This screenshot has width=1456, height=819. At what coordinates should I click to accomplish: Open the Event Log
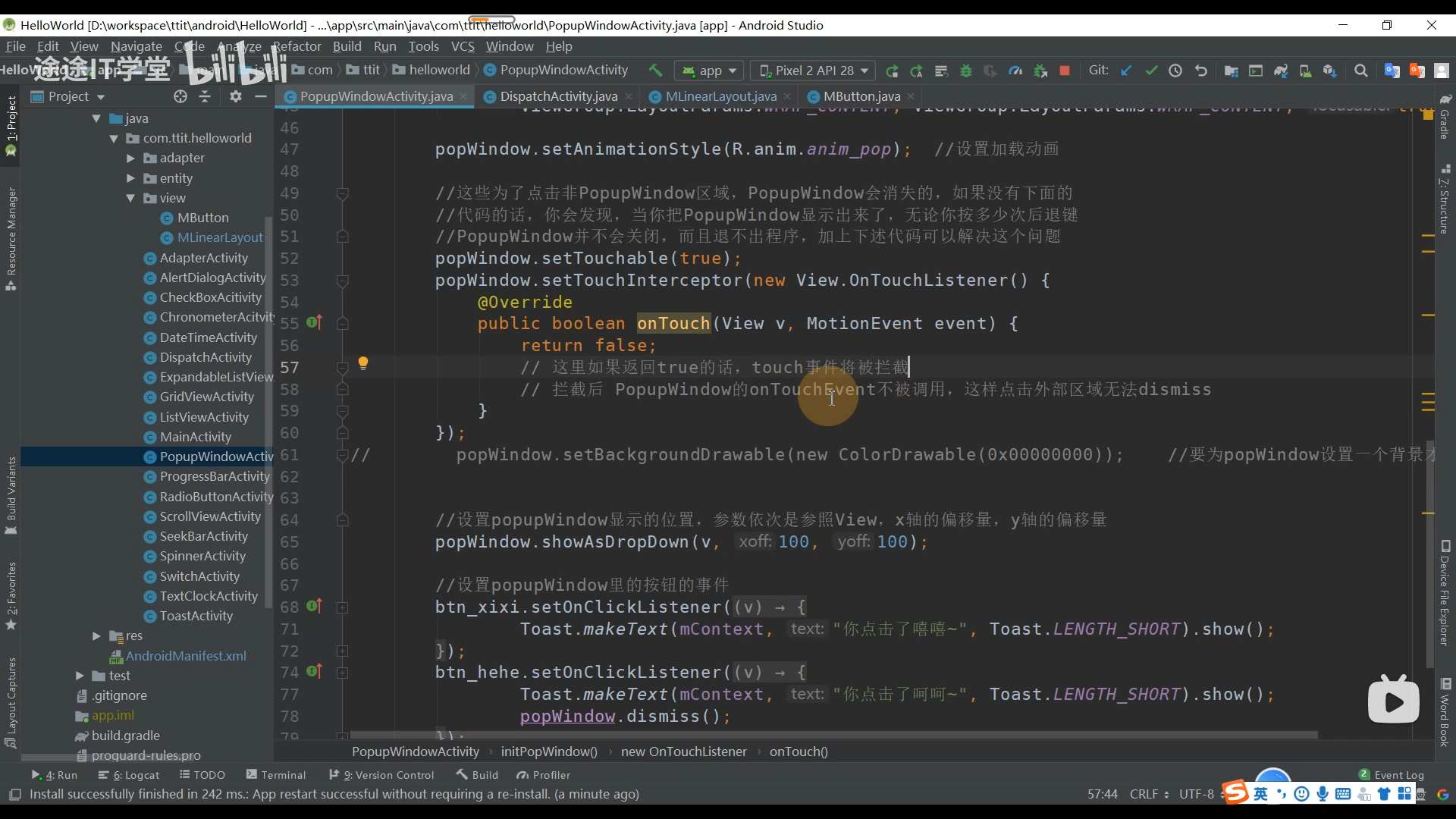pyautogui.click(x=1392, y=775)
